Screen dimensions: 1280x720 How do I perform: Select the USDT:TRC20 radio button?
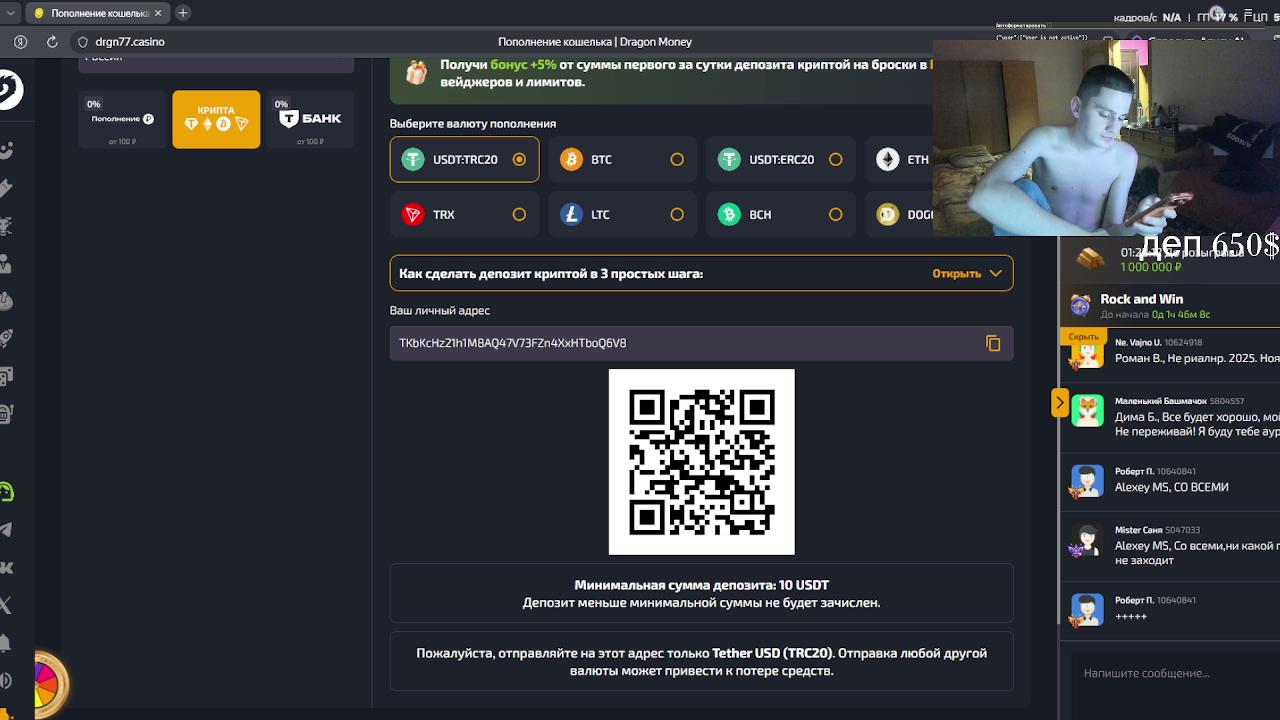(519, 159)
